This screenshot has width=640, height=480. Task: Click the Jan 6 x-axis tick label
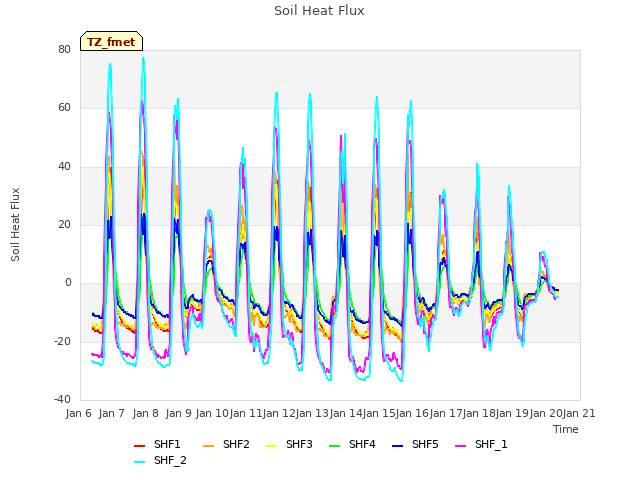pos(79,413)
